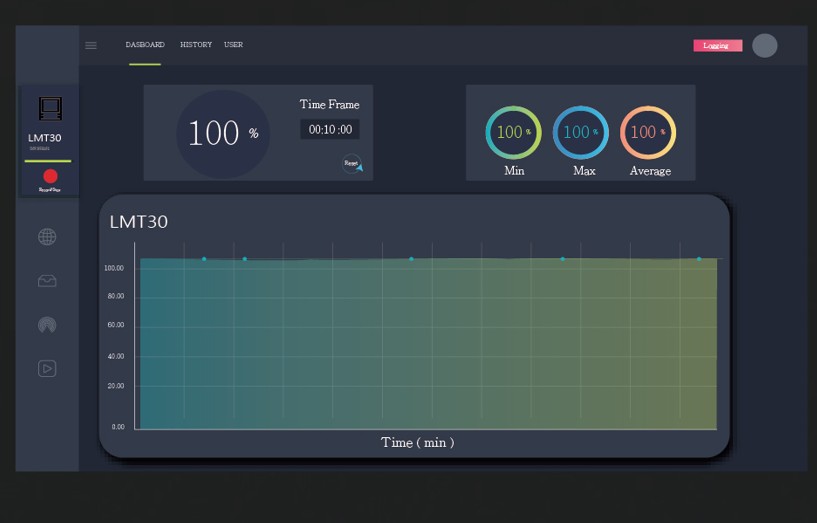Click the Min gauge ring
Screen dimensions: 817x523
click(x=513, y=132)
